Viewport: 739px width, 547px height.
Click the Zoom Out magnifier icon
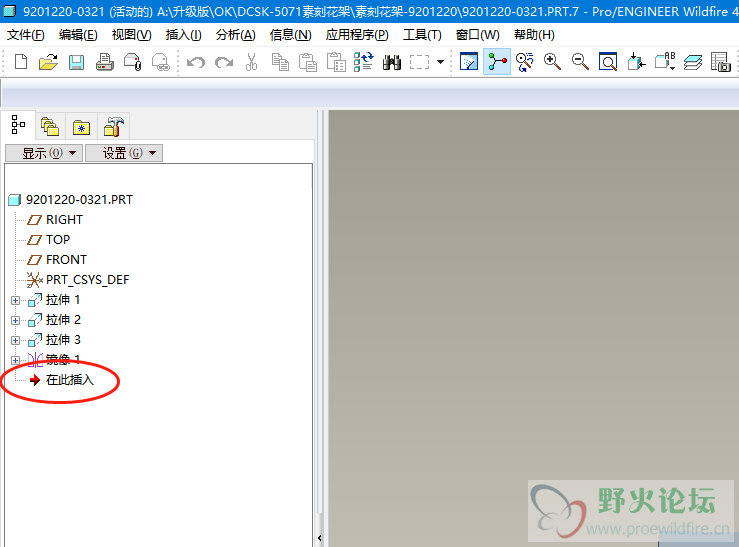pos(580,62)
